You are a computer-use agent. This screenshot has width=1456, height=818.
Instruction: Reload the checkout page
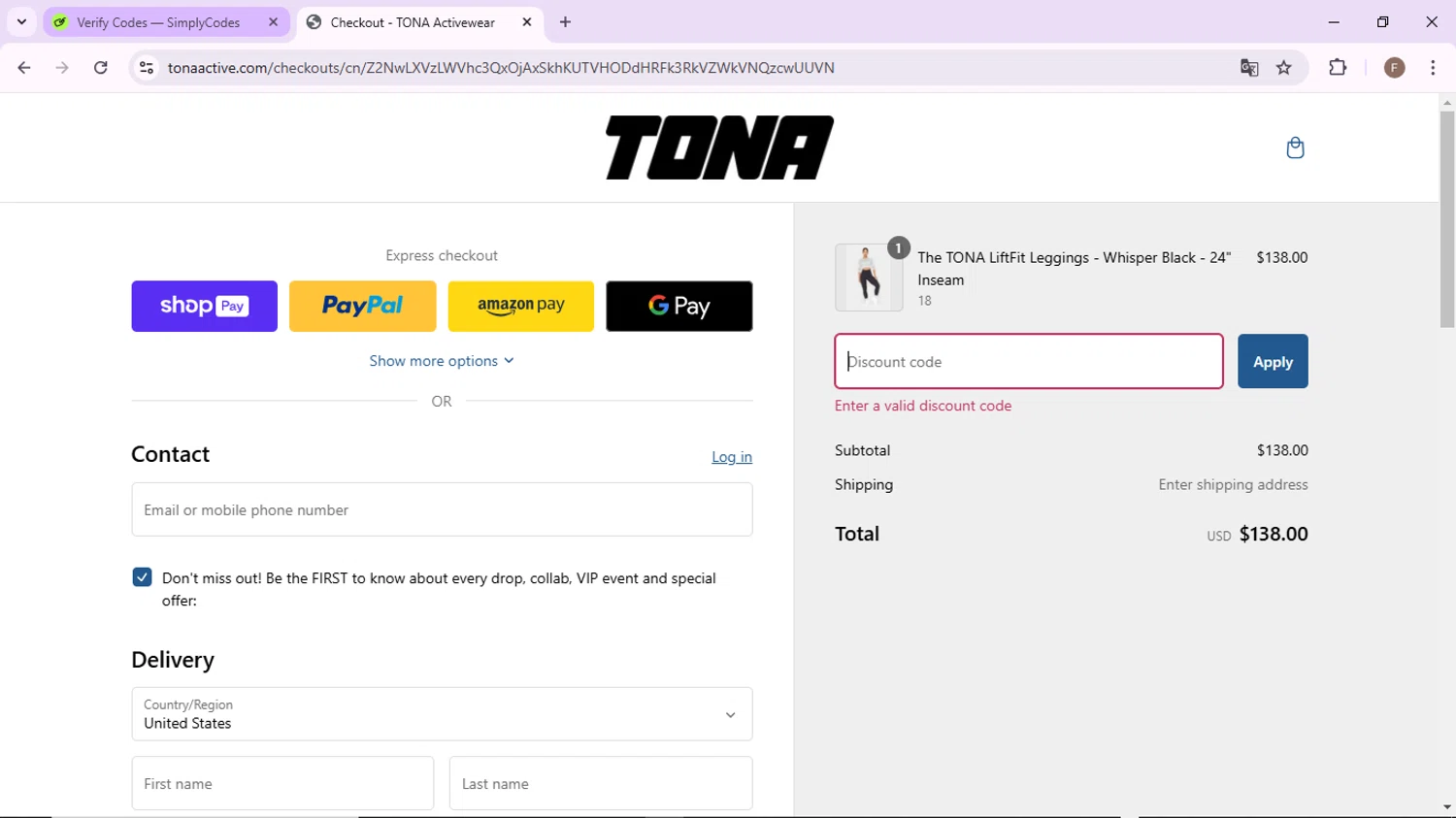101,68
